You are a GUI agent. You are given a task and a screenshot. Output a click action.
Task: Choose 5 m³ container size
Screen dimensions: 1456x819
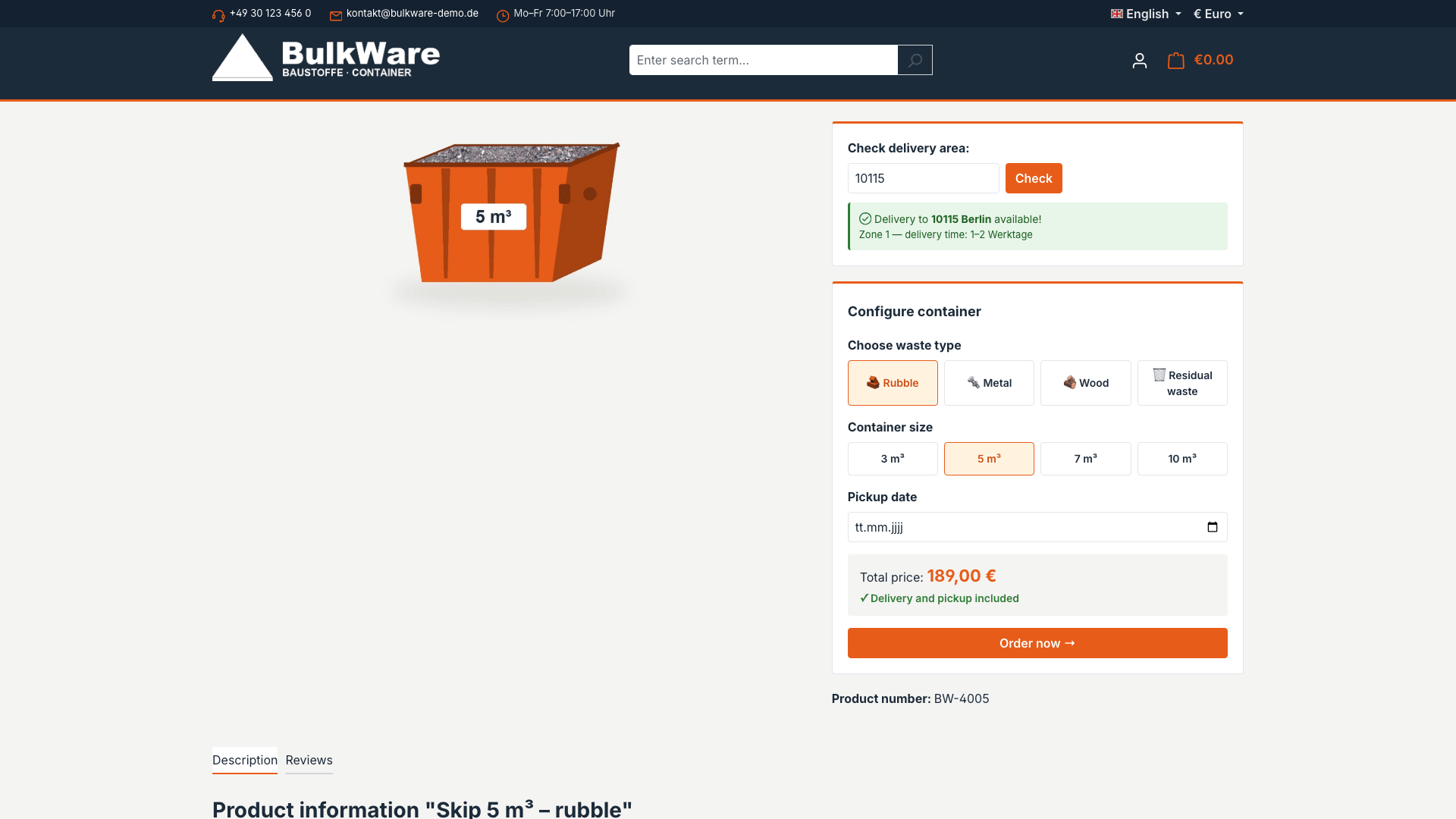pos(989,459)
